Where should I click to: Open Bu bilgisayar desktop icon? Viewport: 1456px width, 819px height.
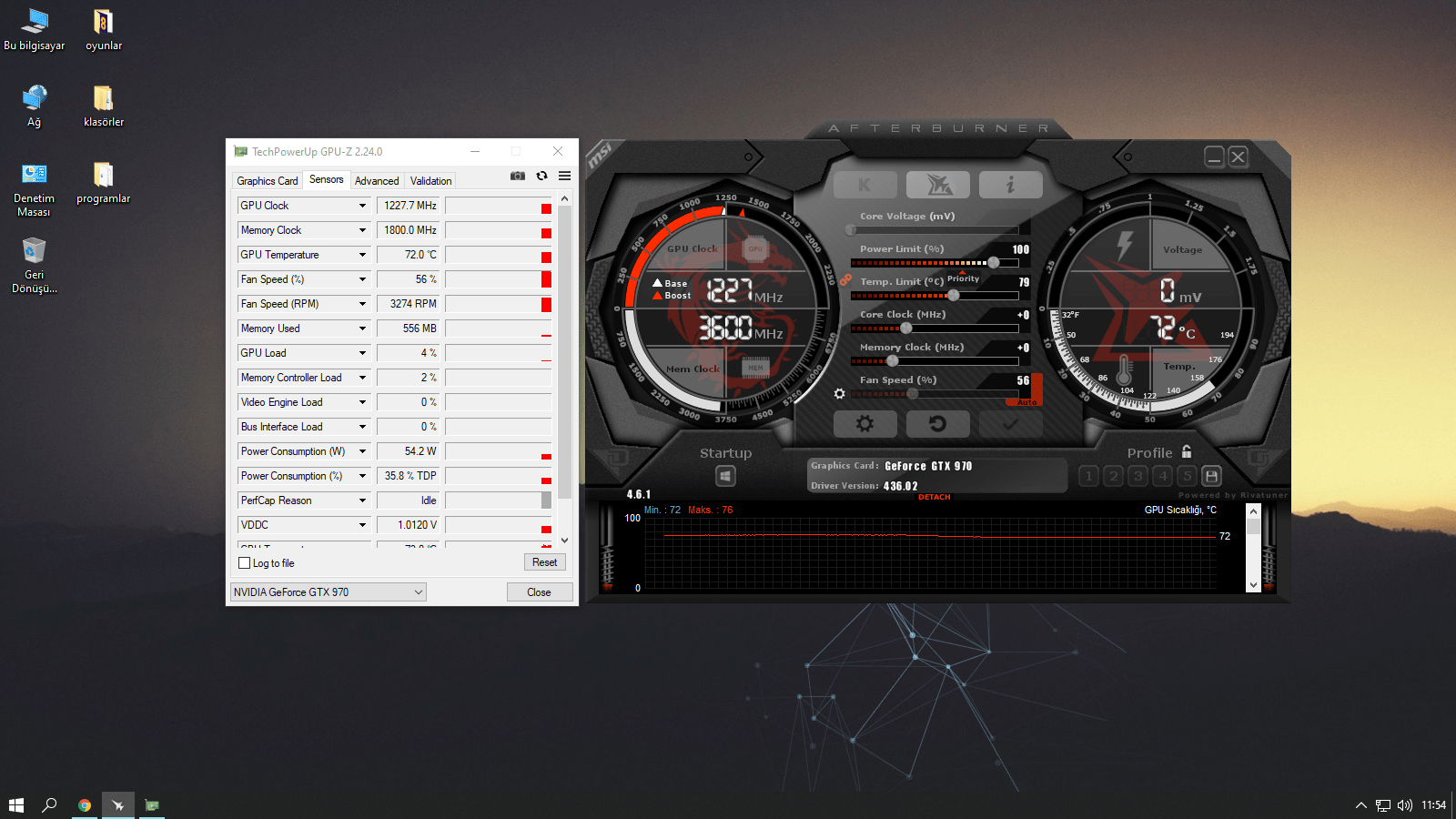click(x=35, y=29)
